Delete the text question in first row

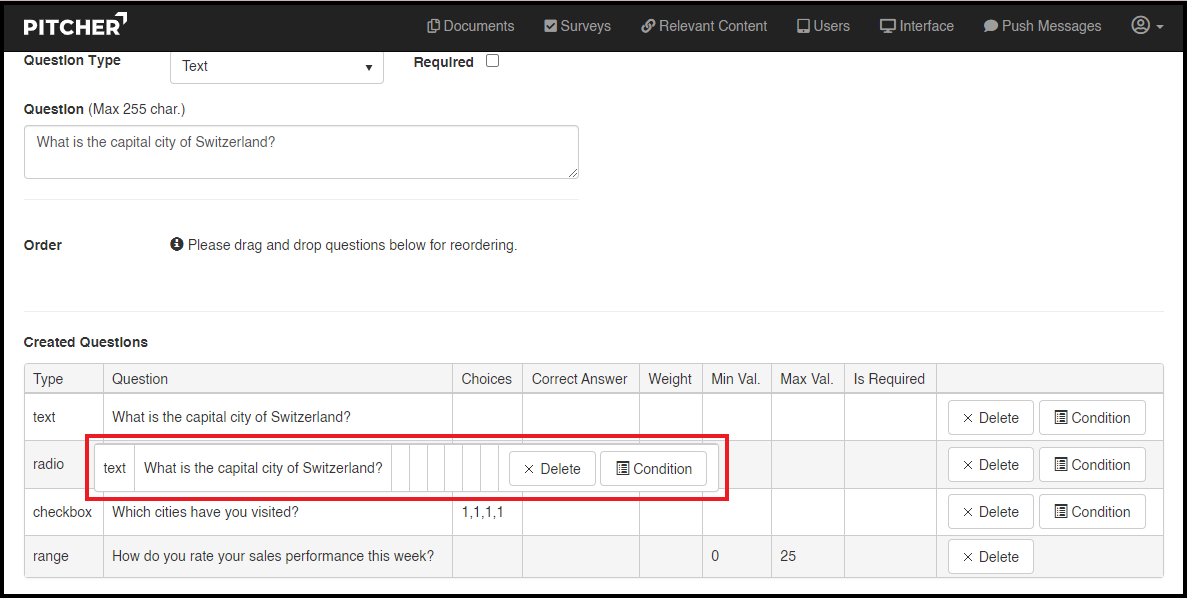[990, 418]
